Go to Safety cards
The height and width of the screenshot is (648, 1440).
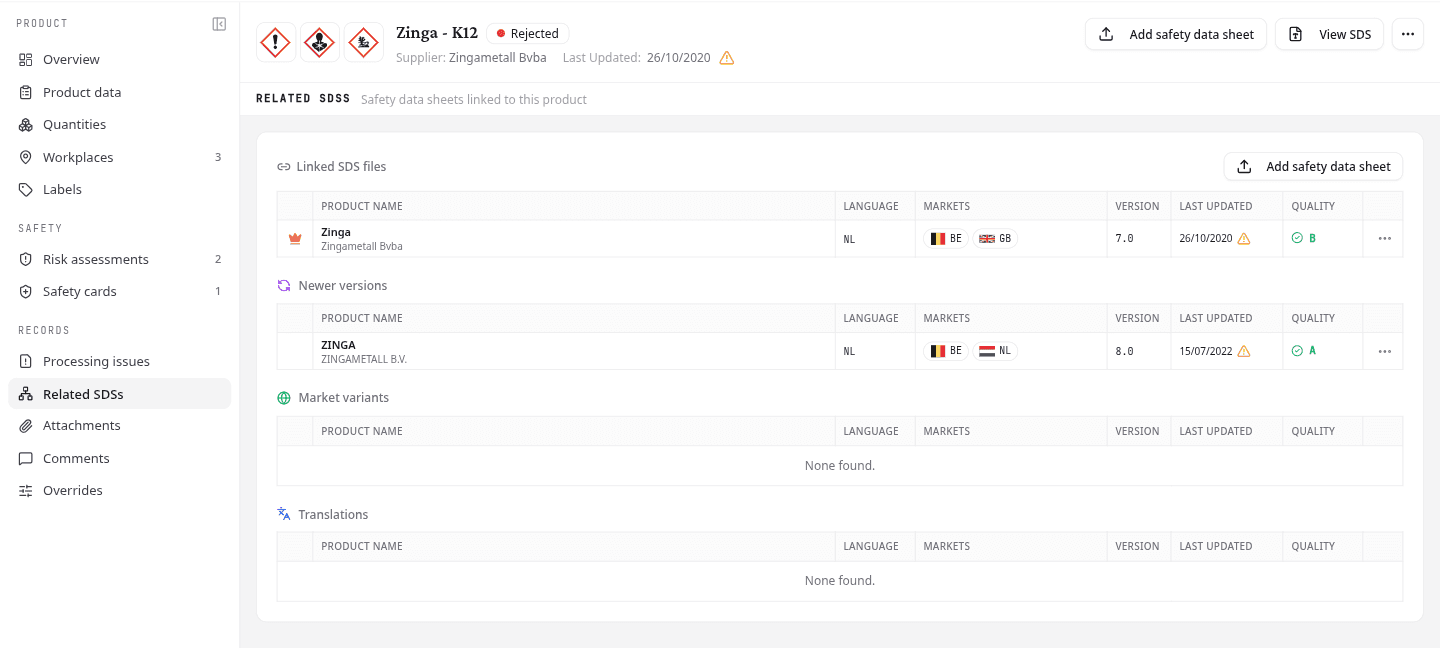coord(120,291)
